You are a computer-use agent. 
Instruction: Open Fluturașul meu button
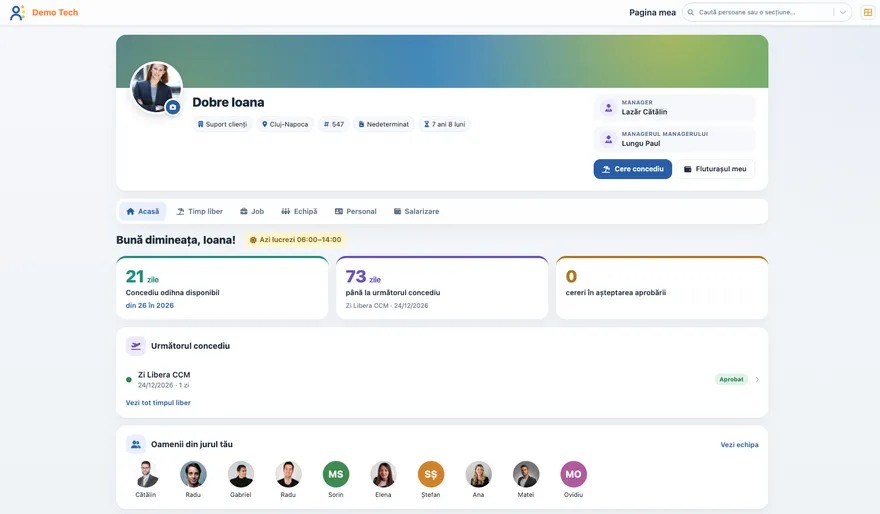point(715,169)
